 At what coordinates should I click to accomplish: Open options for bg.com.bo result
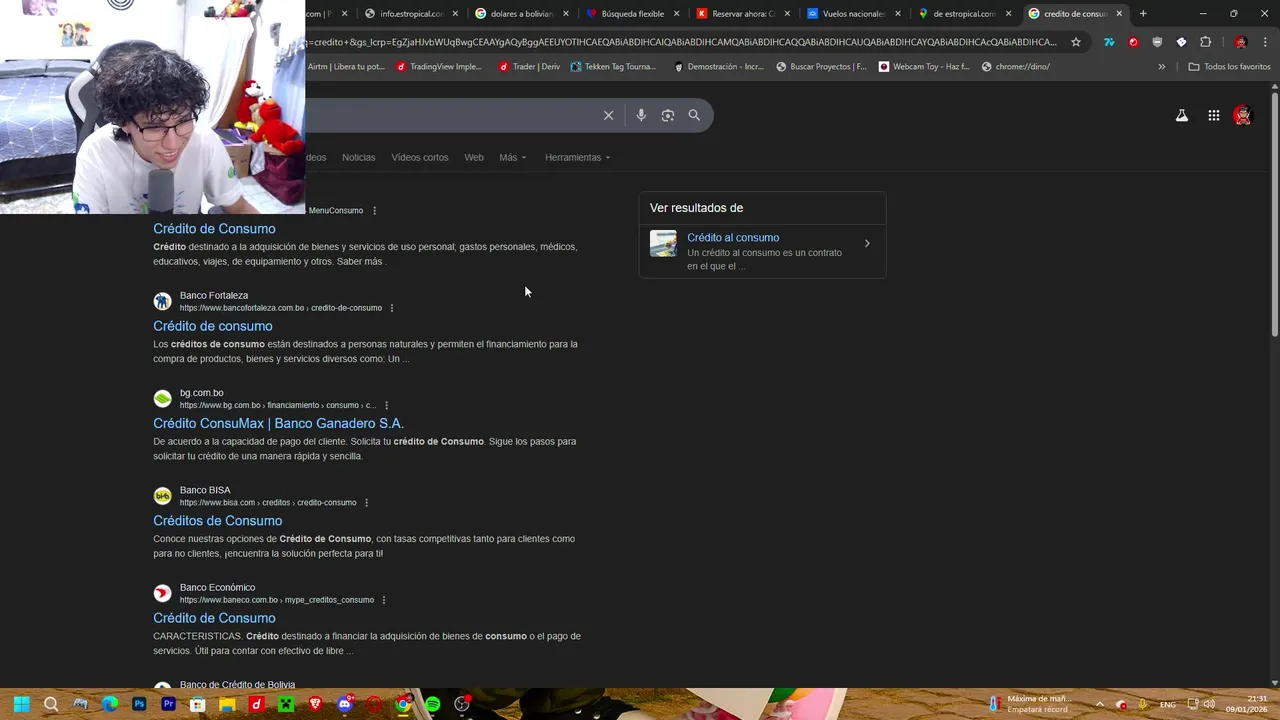[387, 405]
